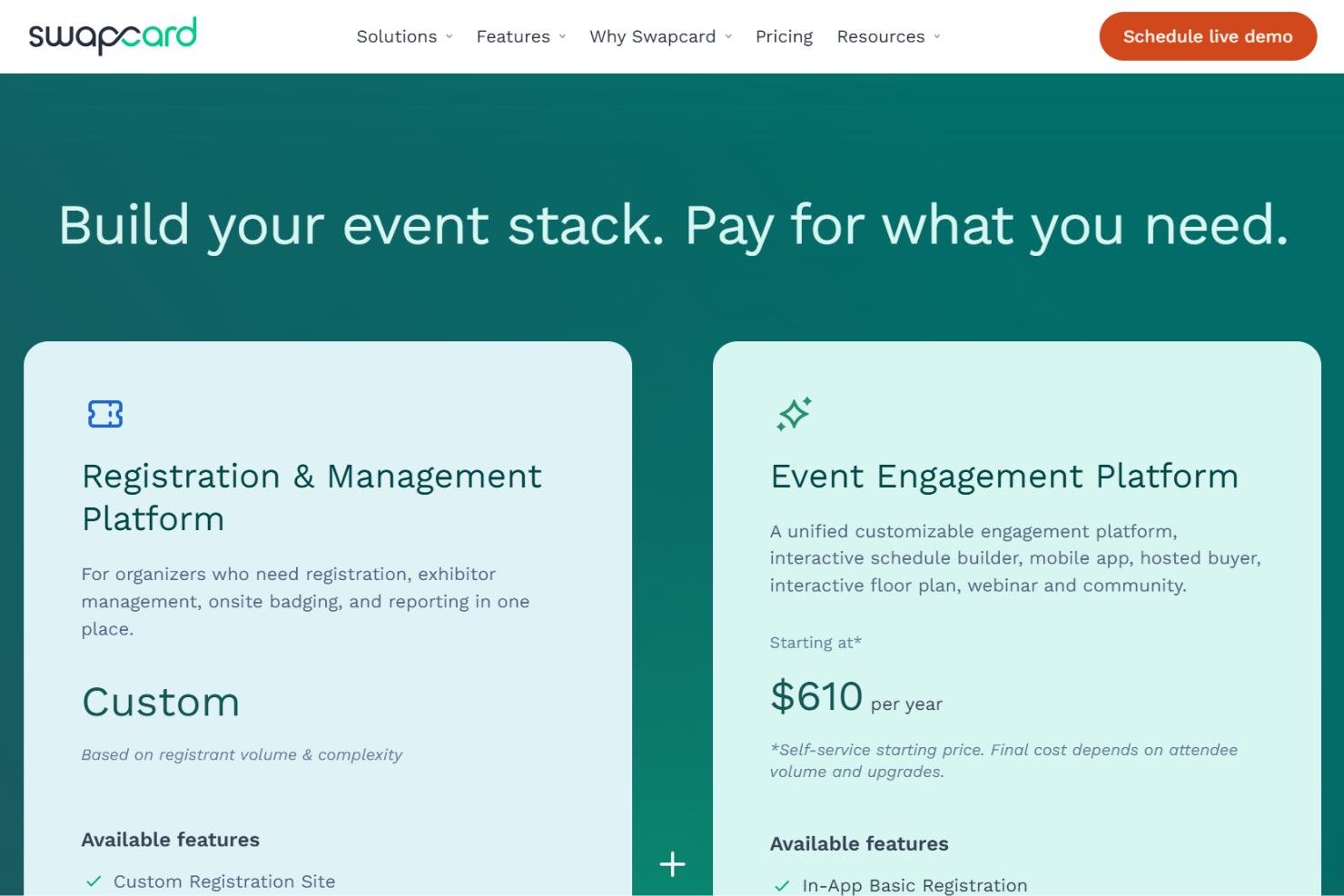Expand the Solutions dropdown chevron
Screen dimensions: 1344x896
[450, 36]
